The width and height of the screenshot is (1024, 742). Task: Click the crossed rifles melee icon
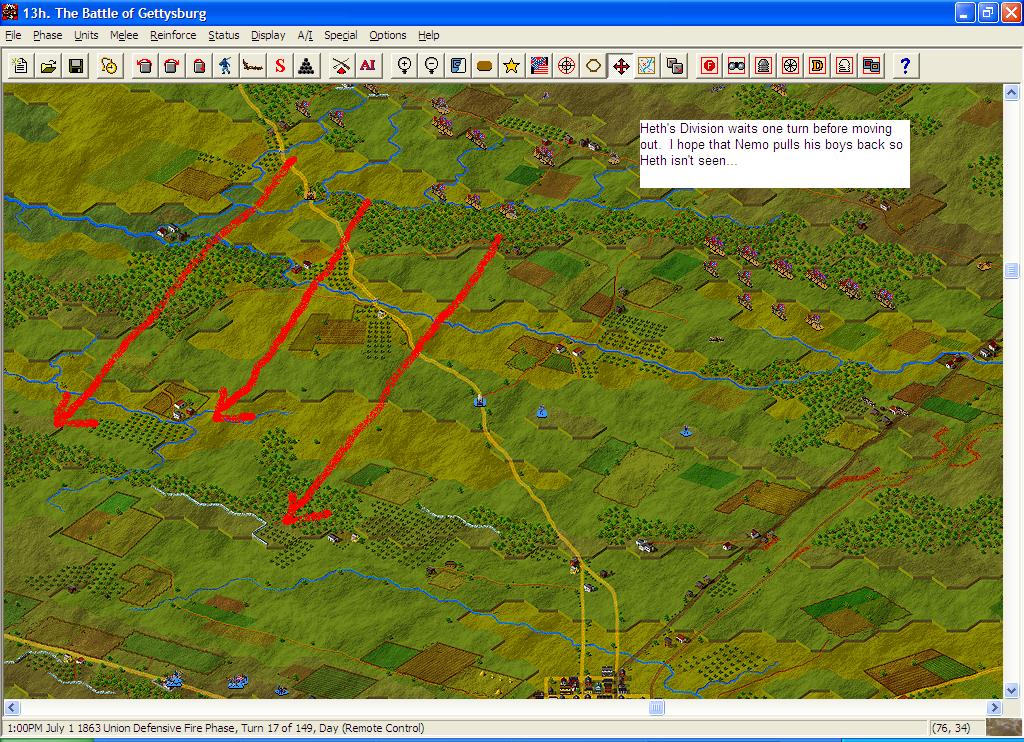click(x=340, y=65)
